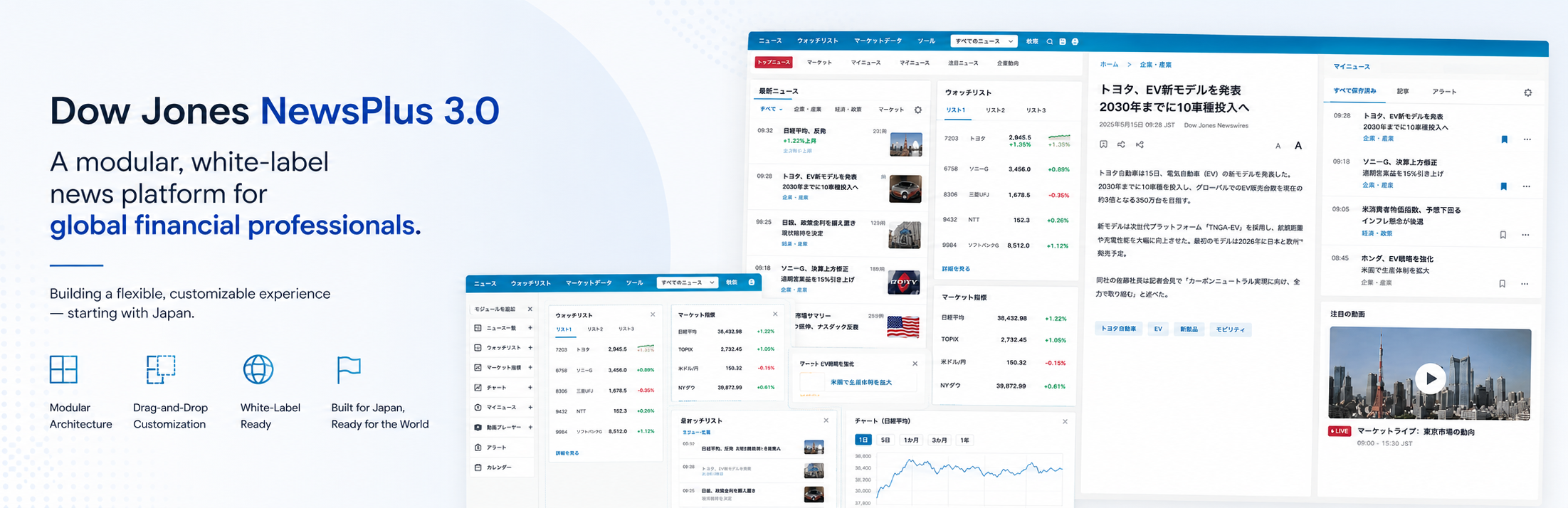
Task: Click the ニュース一覧 module icon in small window
Action: pyautogui.click(x=478, y=328)
